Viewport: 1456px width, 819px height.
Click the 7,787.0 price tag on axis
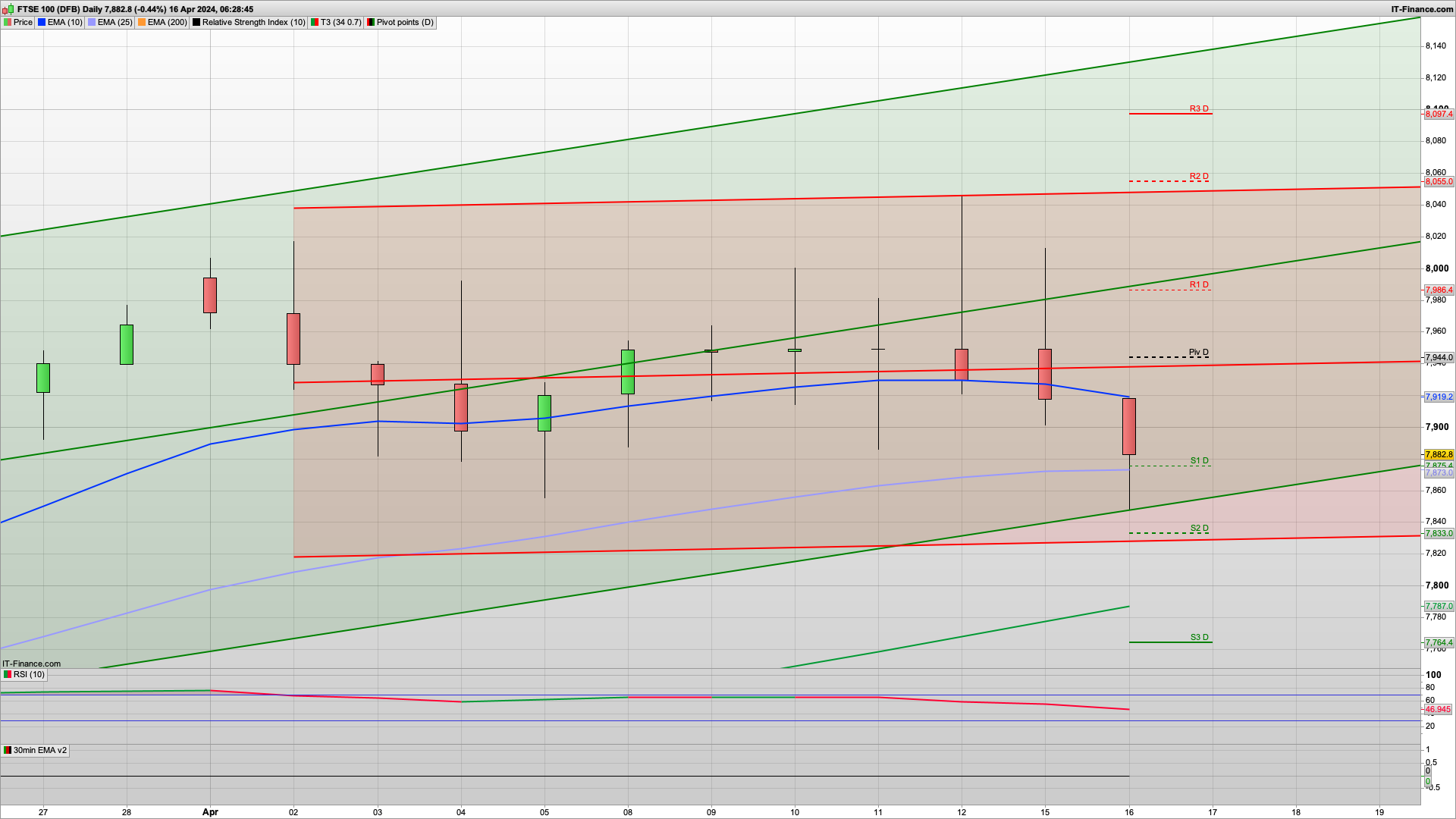tap(1439, 606)
